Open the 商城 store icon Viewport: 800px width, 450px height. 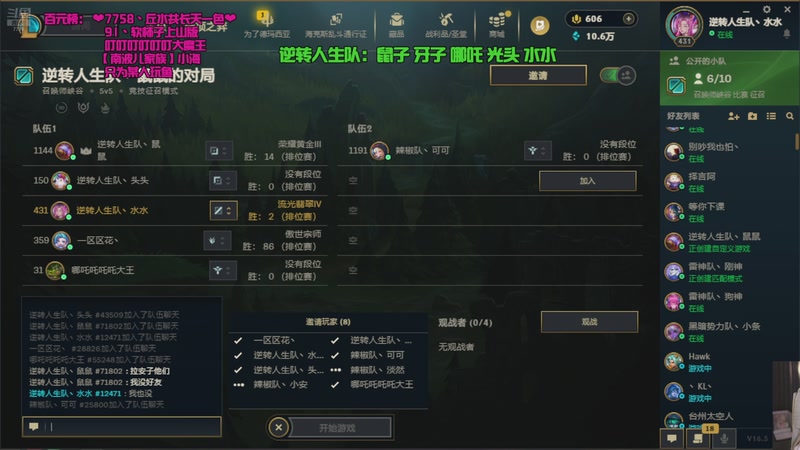497,24
